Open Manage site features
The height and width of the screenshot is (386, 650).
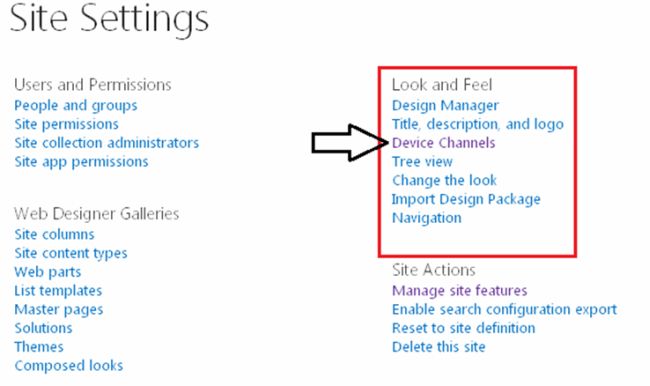coord(459,291)
